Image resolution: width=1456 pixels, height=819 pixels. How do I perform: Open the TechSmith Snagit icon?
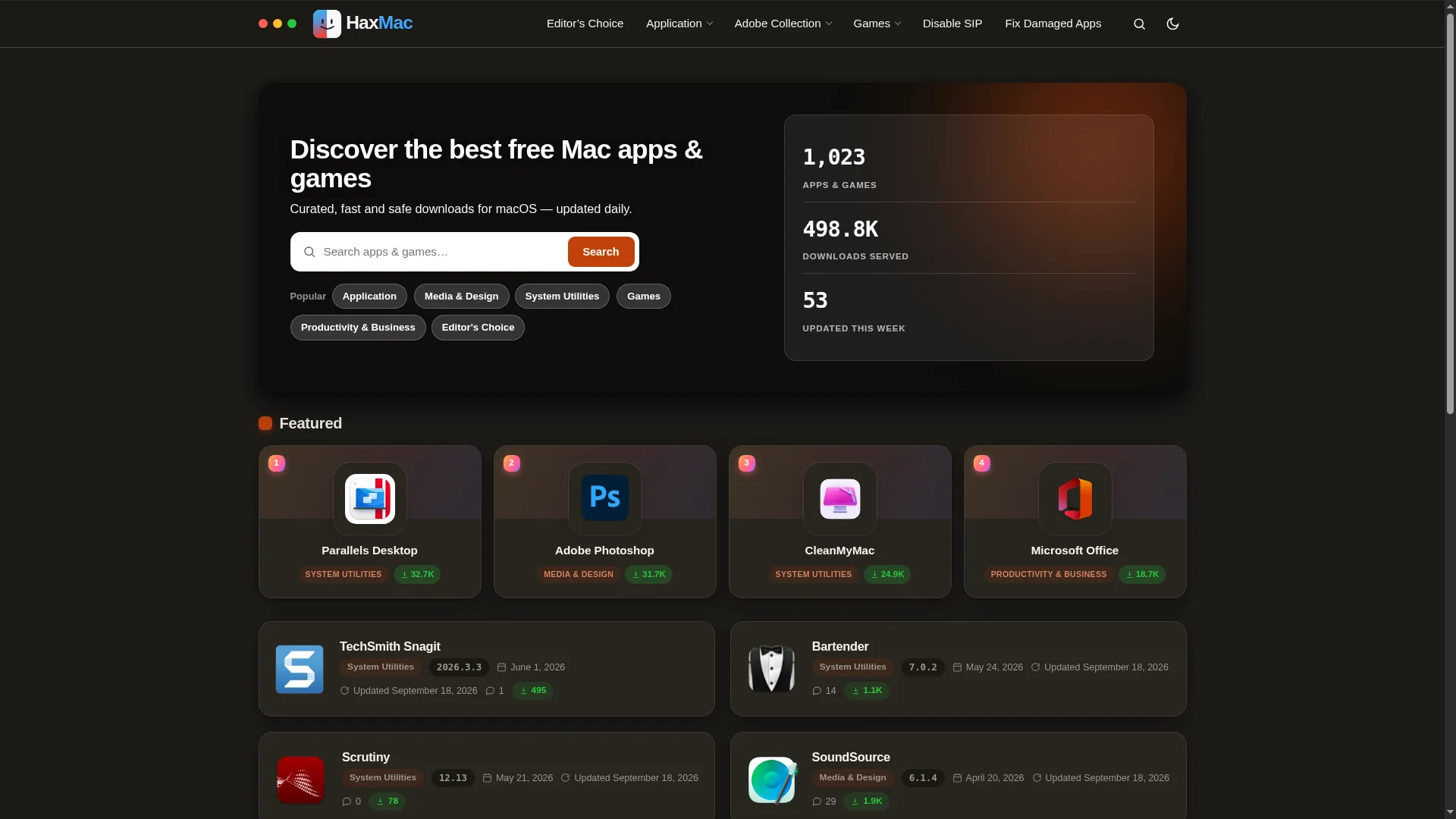click(x=300, y=669)
